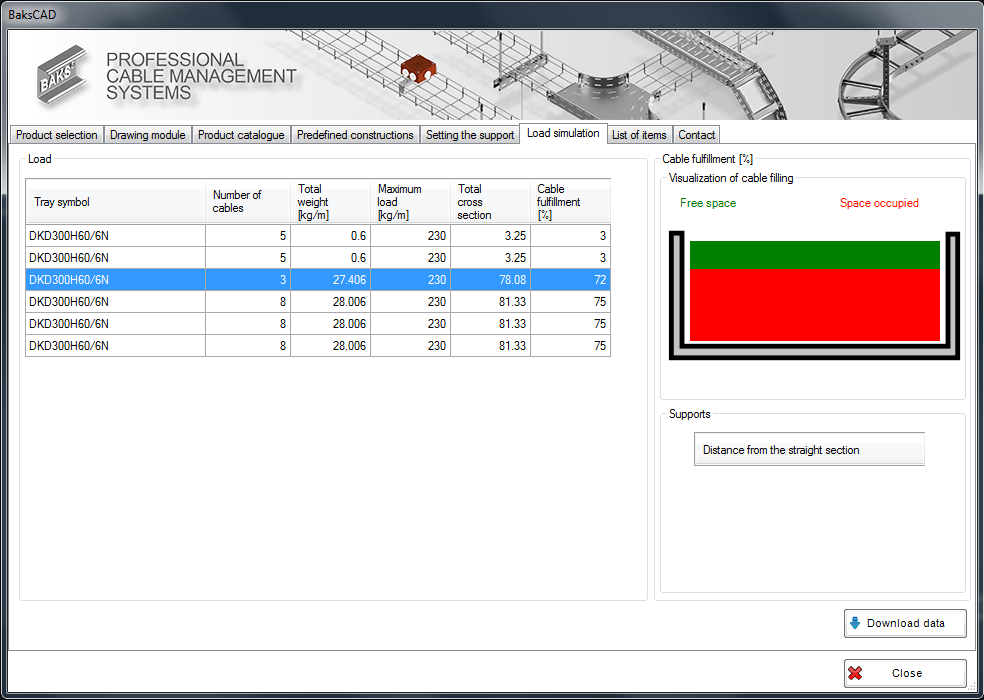Click the red X icon on Close
984x700 pixels.
click(855, 673)
